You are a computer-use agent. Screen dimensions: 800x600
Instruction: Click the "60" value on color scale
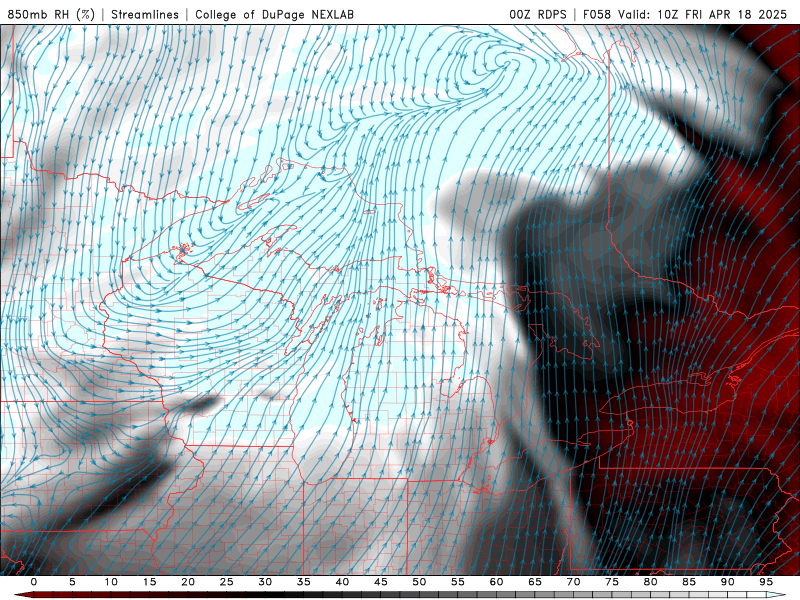[x=496, y=582]
